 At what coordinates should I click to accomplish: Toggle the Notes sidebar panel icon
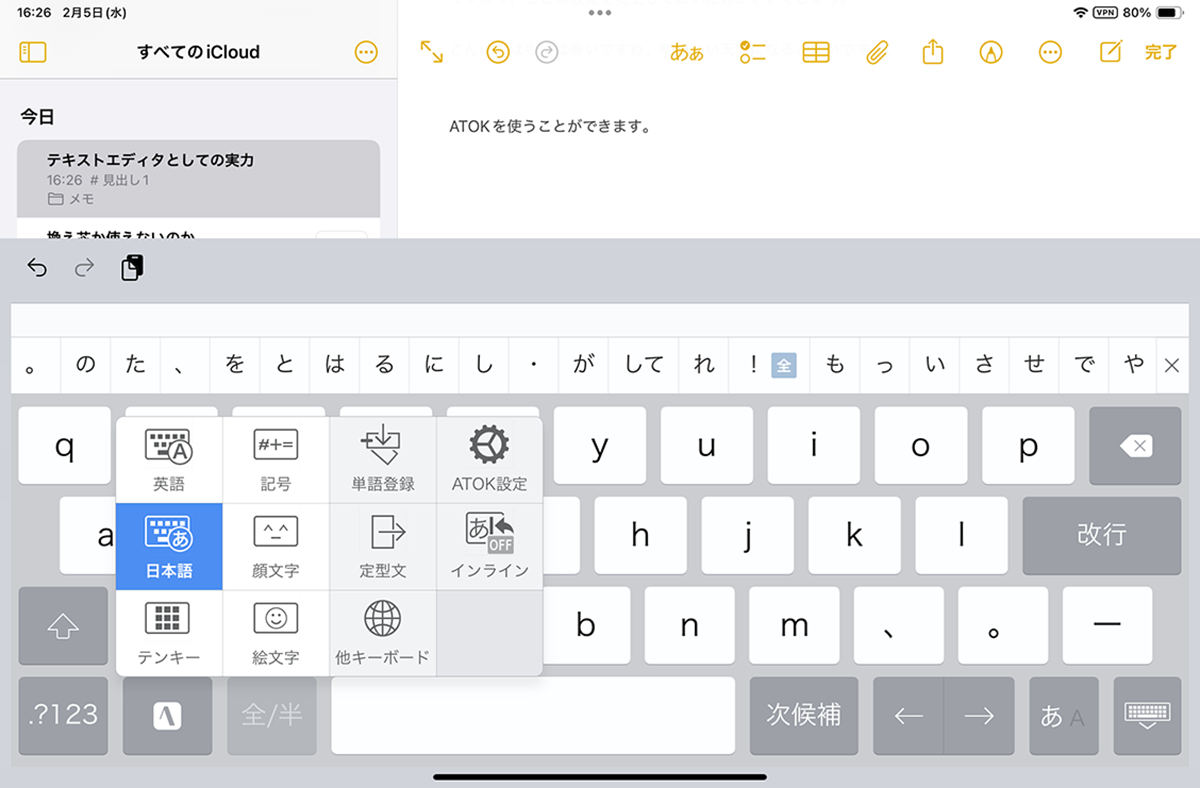point(33,52)
